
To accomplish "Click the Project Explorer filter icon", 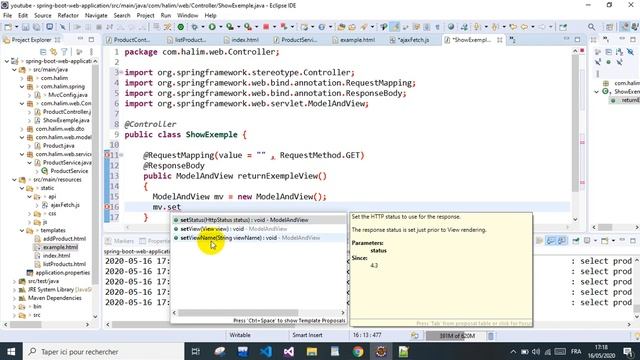I will click(x=64, y=52).
